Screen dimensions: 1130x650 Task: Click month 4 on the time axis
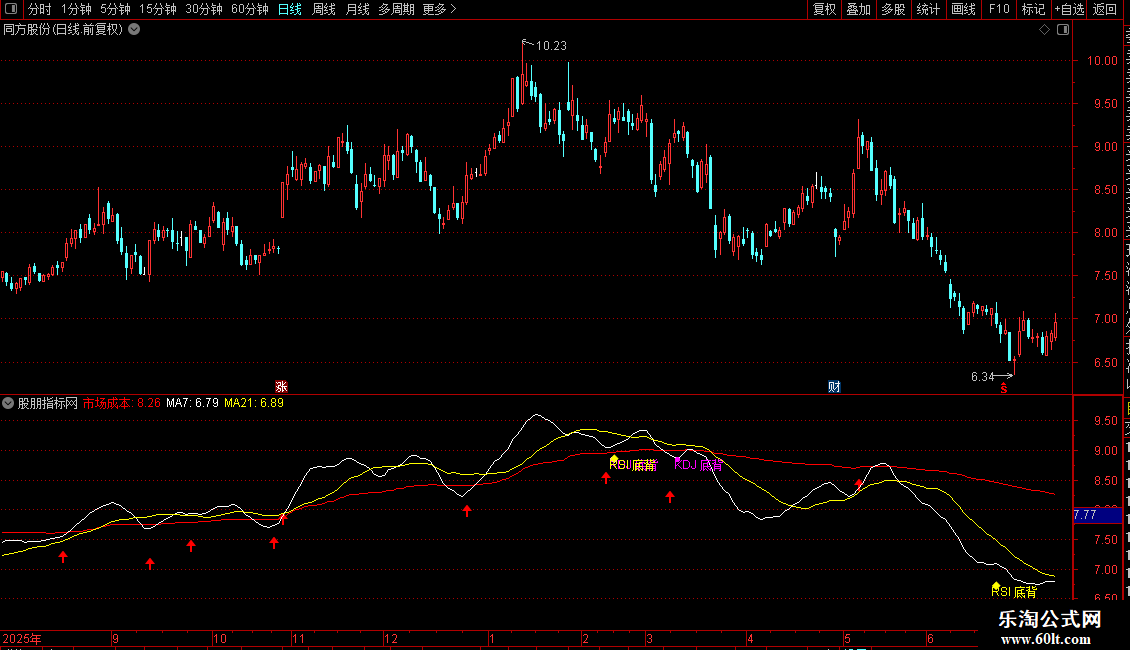tap(750, 638)
